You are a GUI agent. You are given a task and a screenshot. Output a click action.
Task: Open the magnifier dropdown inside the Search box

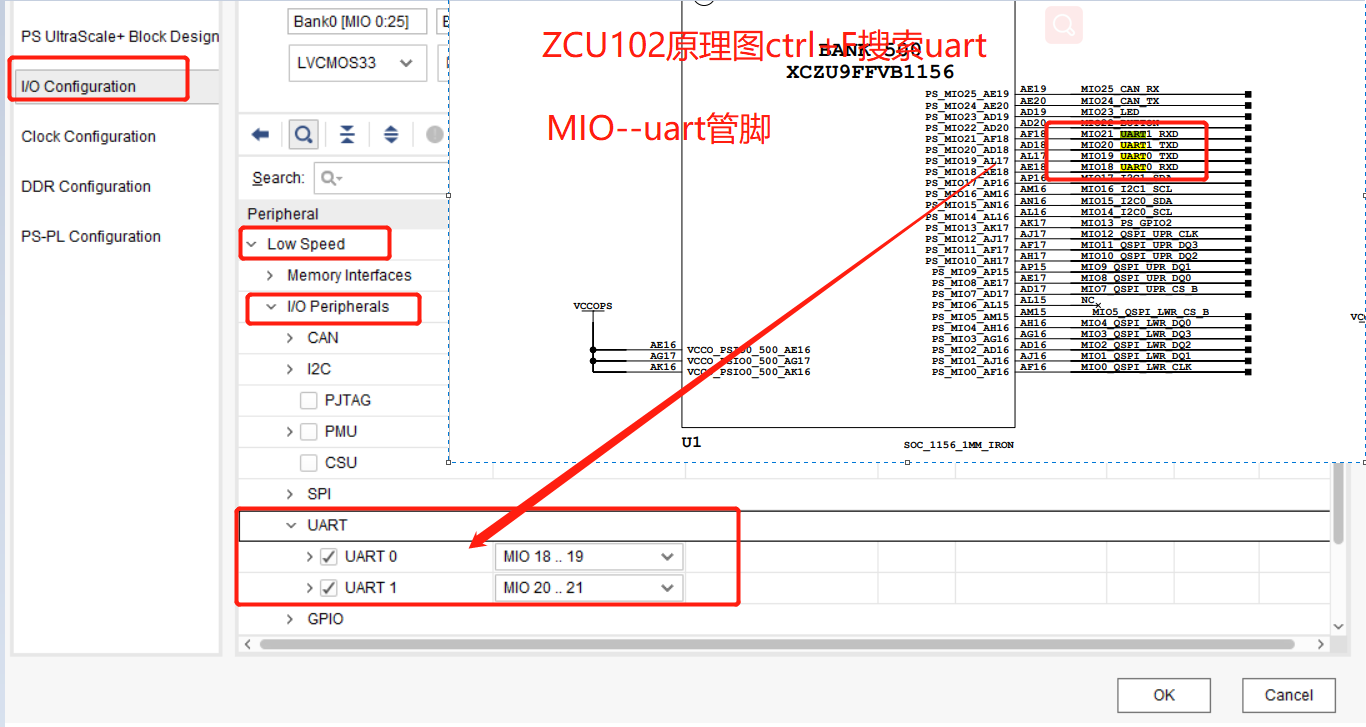[330, 178]
